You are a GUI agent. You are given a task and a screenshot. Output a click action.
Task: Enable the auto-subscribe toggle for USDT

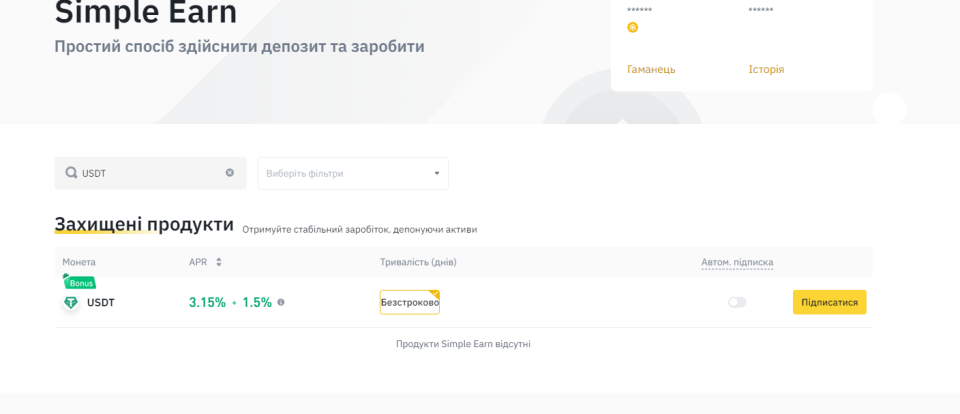click(x=737, y=302)
